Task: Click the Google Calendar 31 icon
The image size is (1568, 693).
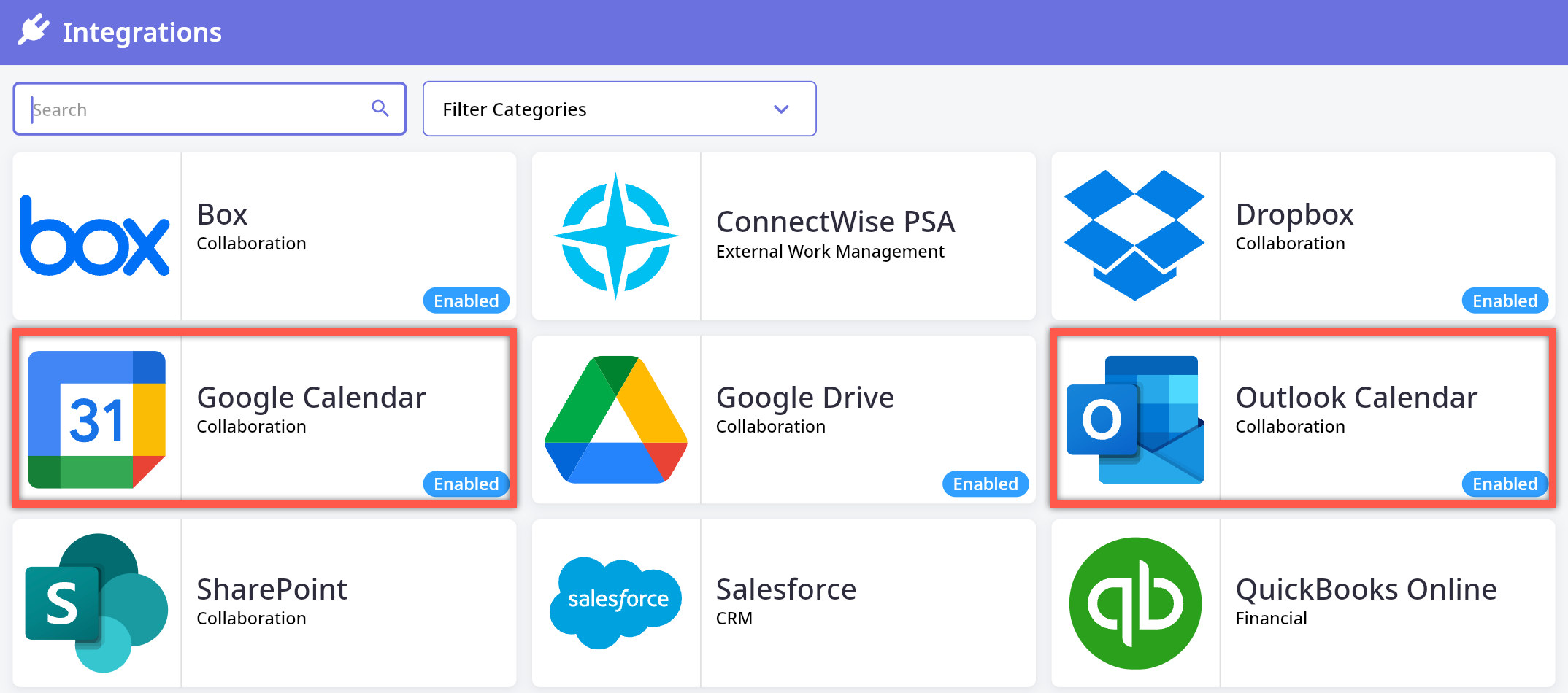Action: tap(96, 419)
